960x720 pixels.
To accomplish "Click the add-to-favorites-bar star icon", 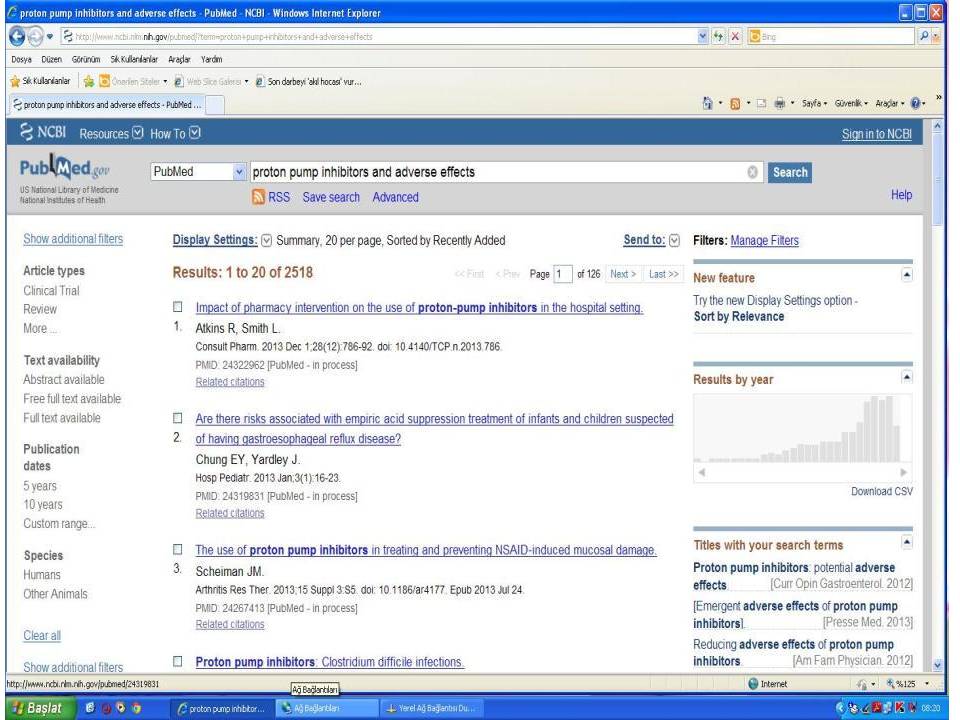I will (89, 81).
